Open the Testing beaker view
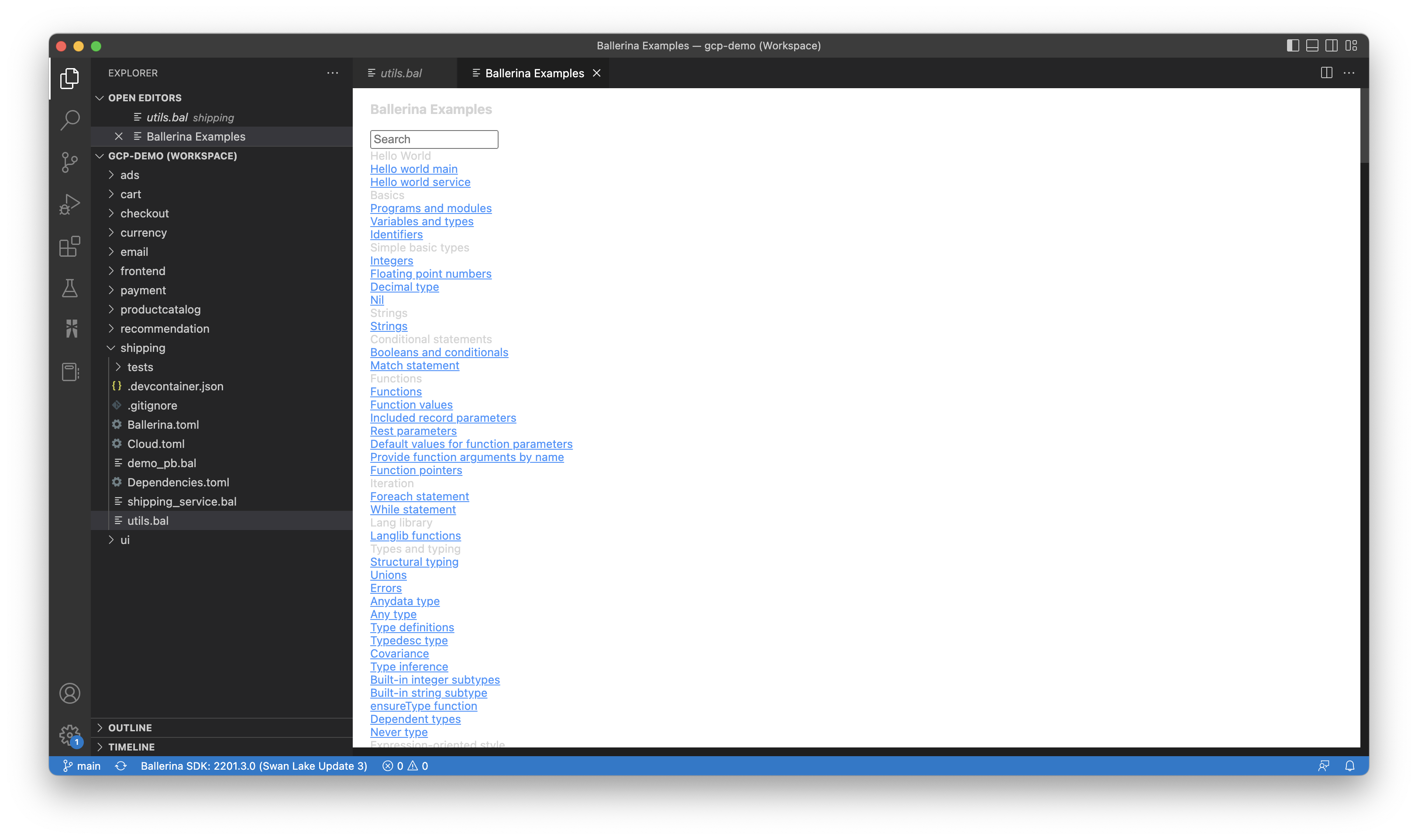 pyautogui.click(x=69, y=288)
